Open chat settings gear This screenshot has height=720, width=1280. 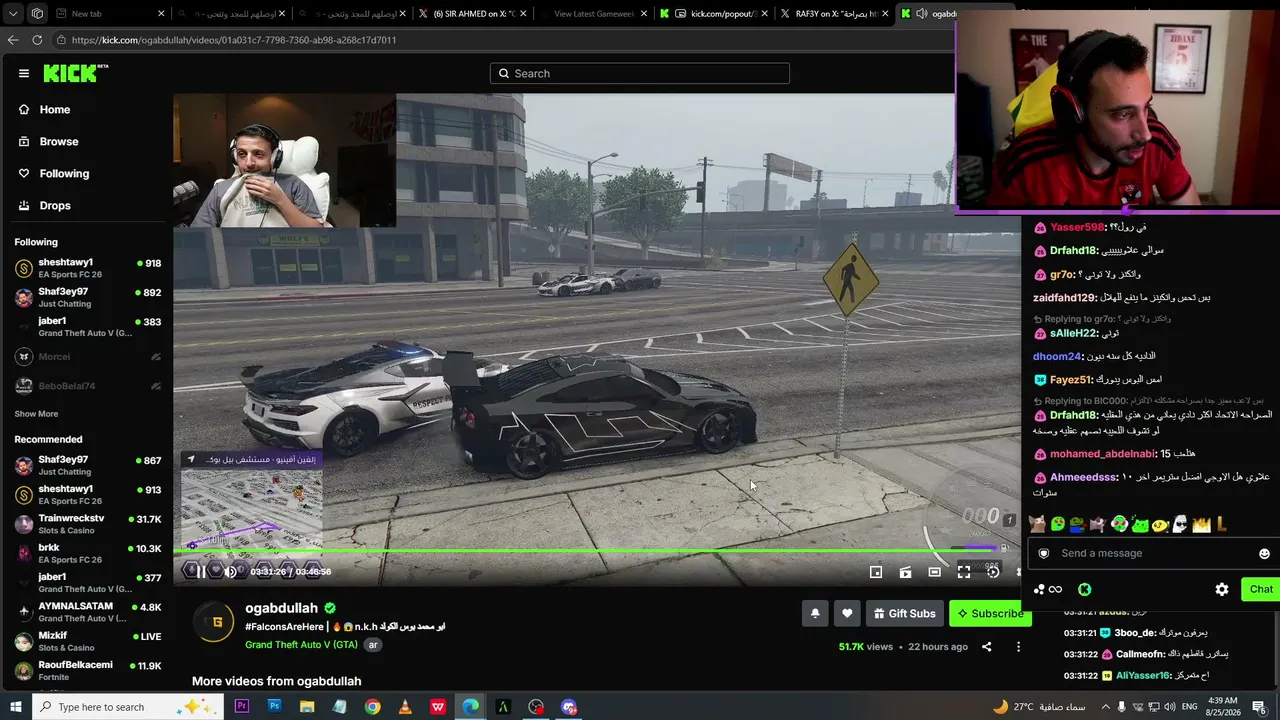pos(1222,589)
